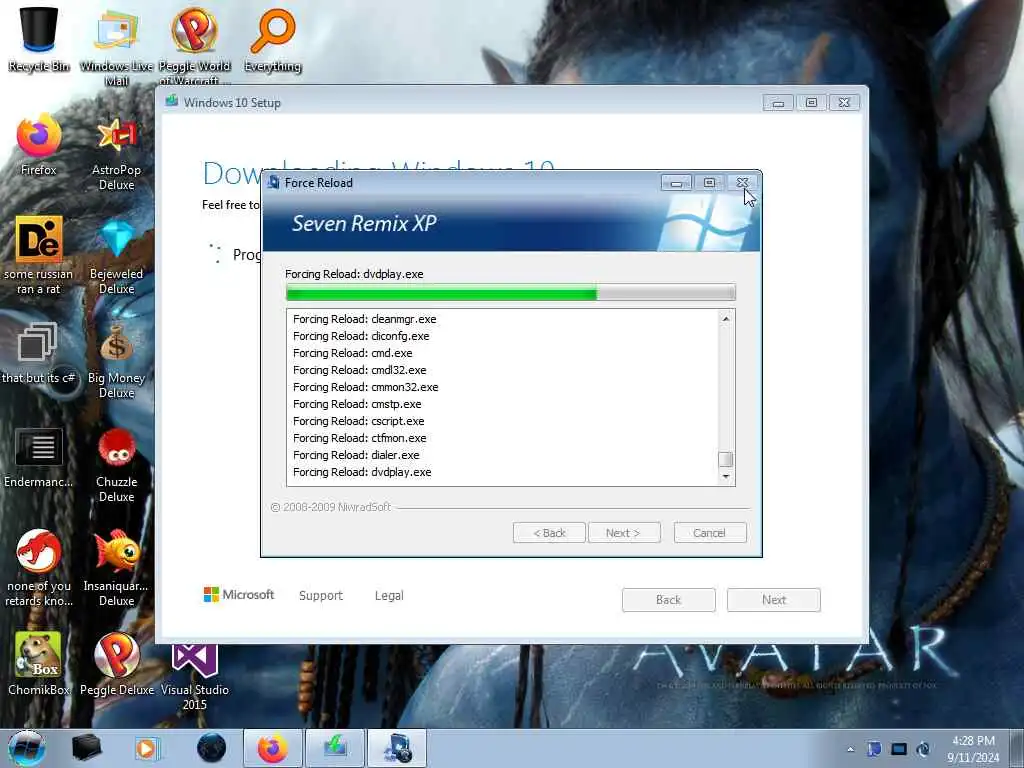Open Windows Live Mail desktop shortcut
Image resolution: width=1024 pixels, height=768 pixels.
[116, 46]
